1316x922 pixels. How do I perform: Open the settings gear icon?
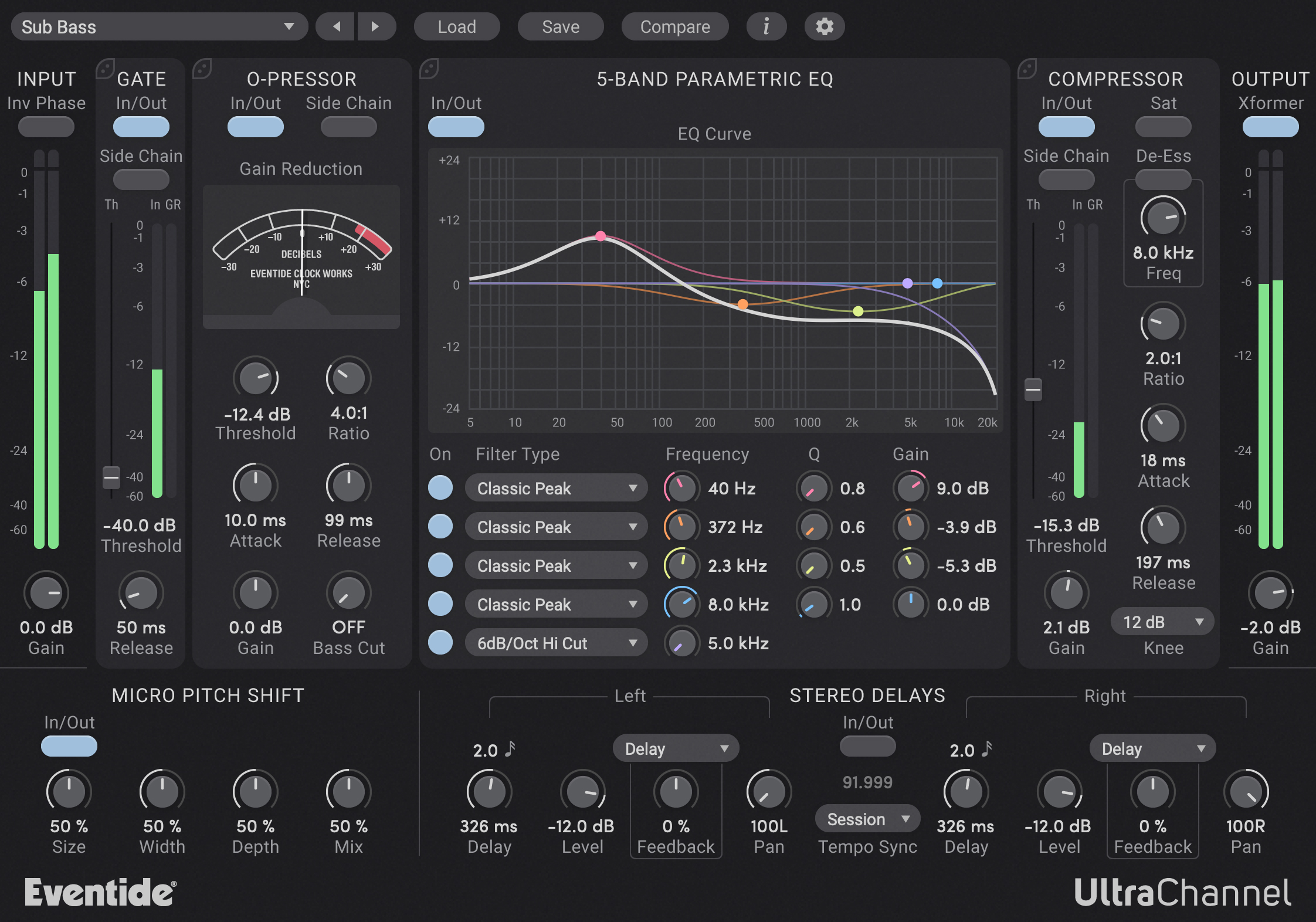click(824, 26)
